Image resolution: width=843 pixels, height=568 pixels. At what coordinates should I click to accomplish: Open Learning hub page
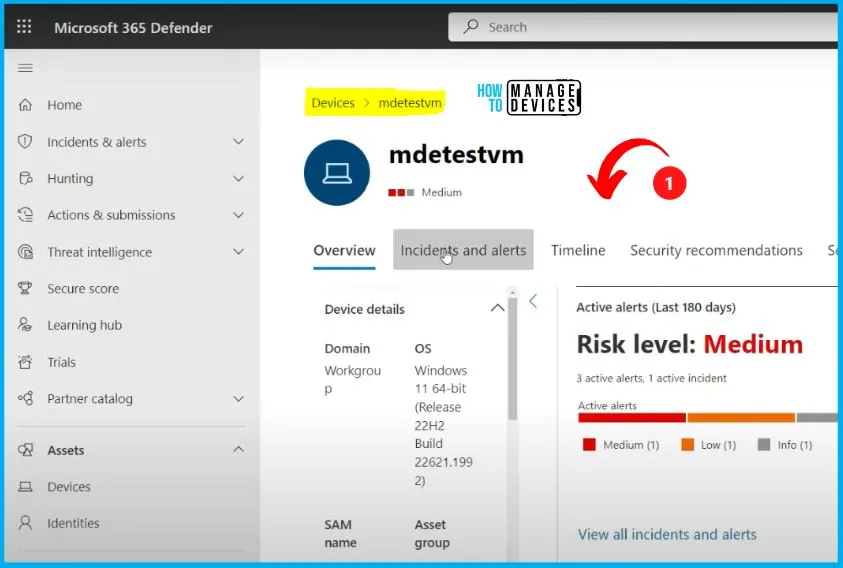pyautogui.click(x=84, y=325)
